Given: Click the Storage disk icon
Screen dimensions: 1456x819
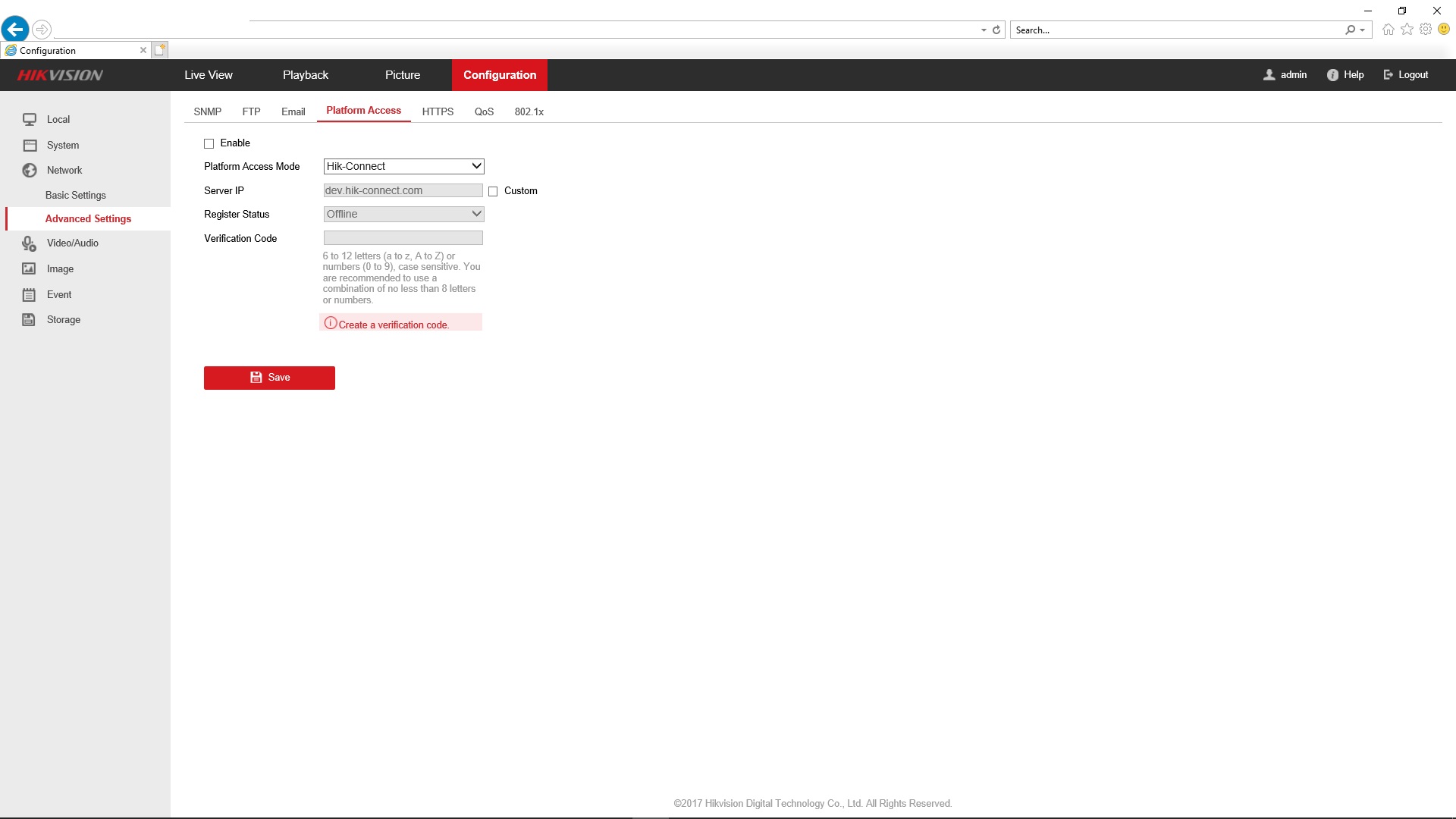Looking at the screenshot, I should [x=29, y=319].
